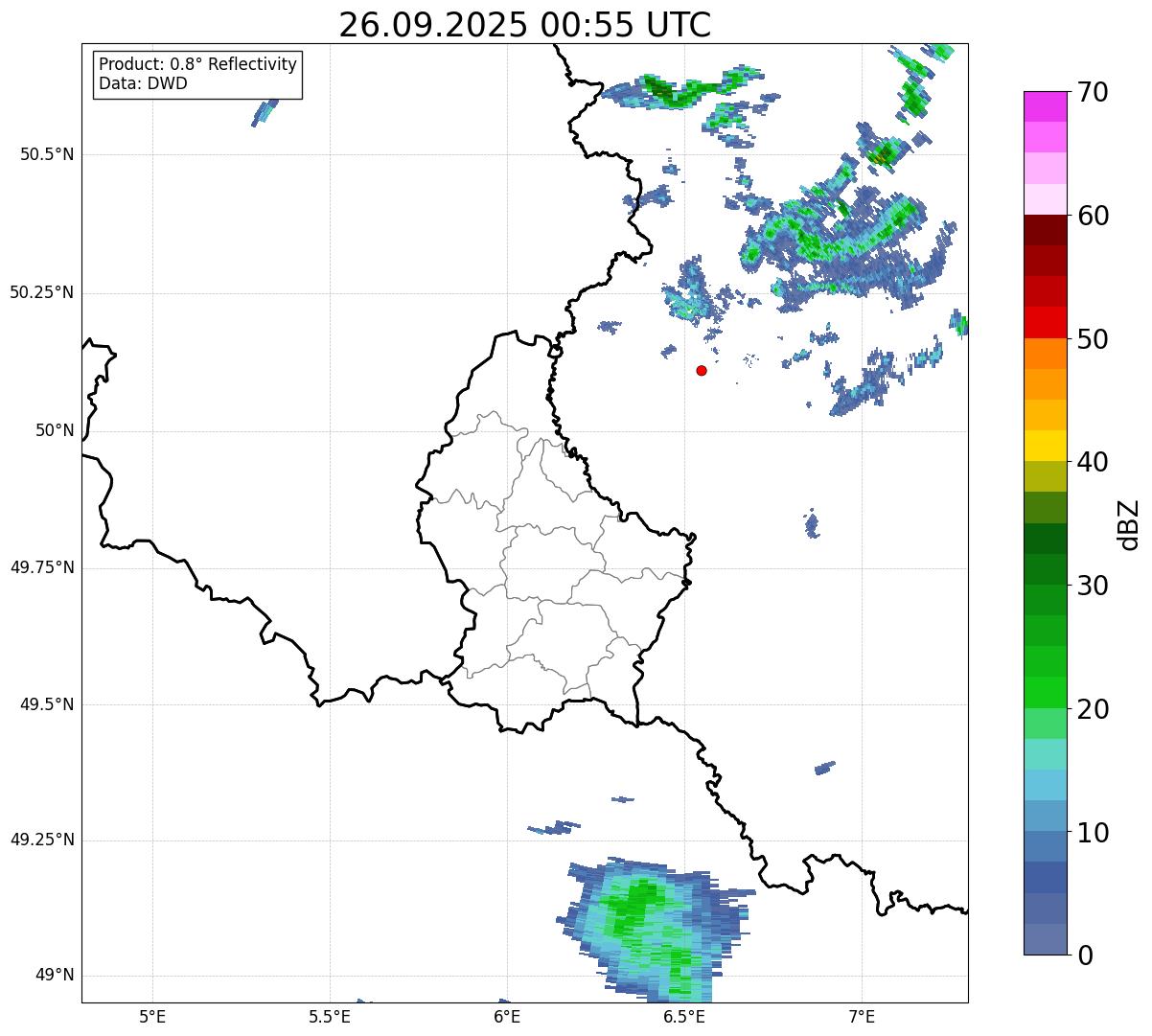Screen dimensions: 1152x1036
Task: Click the plot title showing 26.09.2025 00:55 UTC
Action: (x=525, y=25)
